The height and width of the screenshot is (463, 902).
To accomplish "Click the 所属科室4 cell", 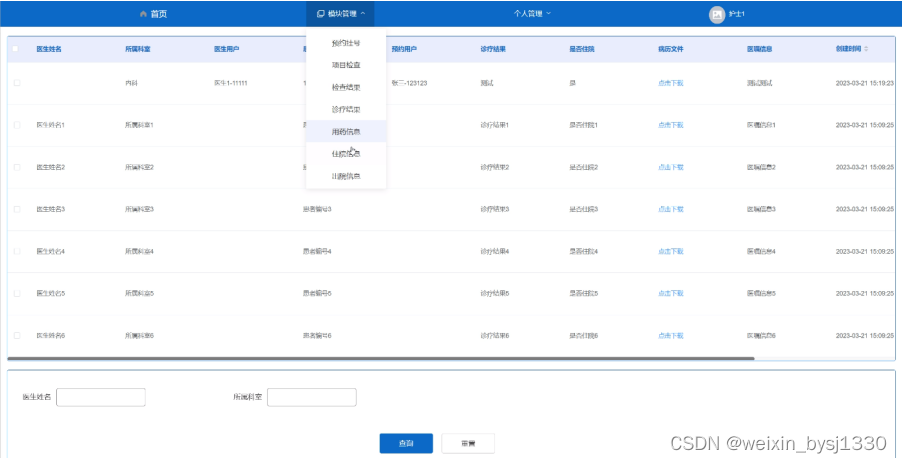I will (140, 251).
